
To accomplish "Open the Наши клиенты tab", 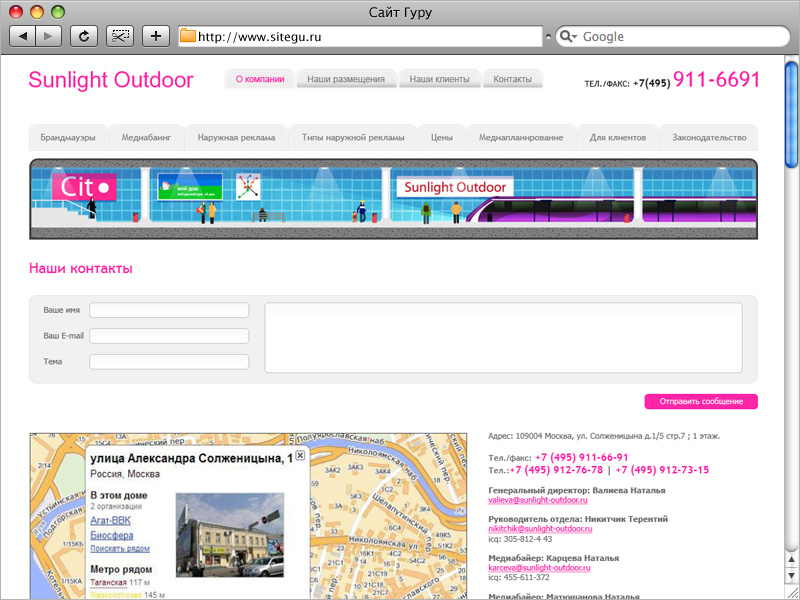I will pos(439,79).
